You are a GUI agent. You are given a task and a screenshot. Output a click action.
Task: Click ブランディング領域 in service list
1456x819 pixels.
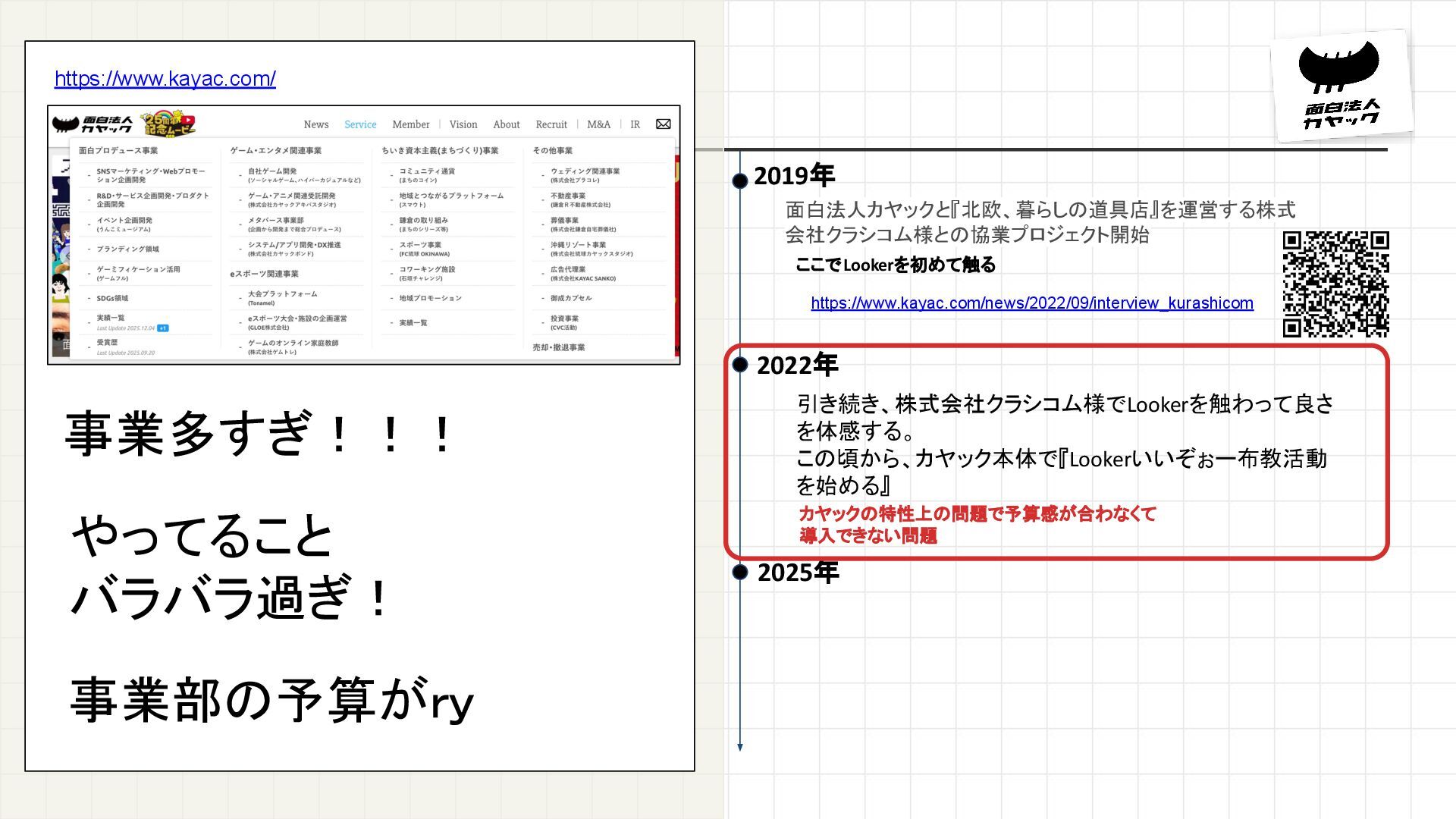[127, 249]
